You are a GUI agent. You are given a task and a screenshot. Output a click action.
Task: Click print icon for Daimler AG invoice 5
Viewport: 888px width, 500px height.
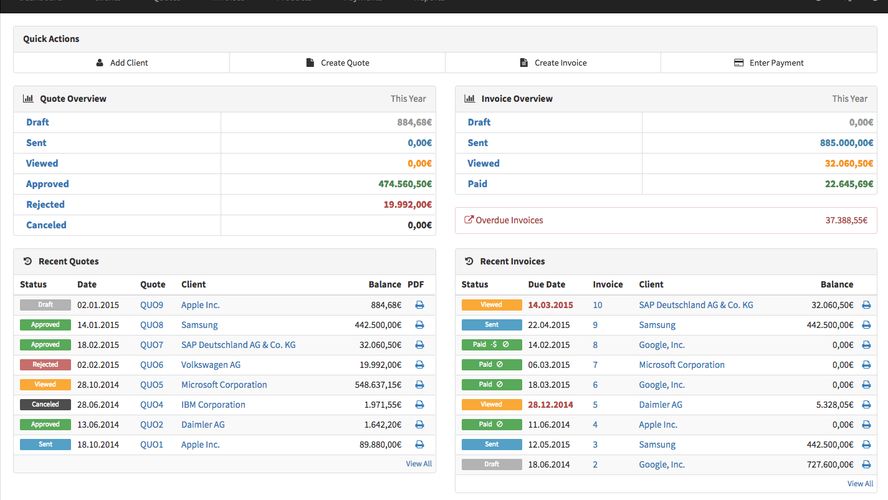(x=866, y=405)
